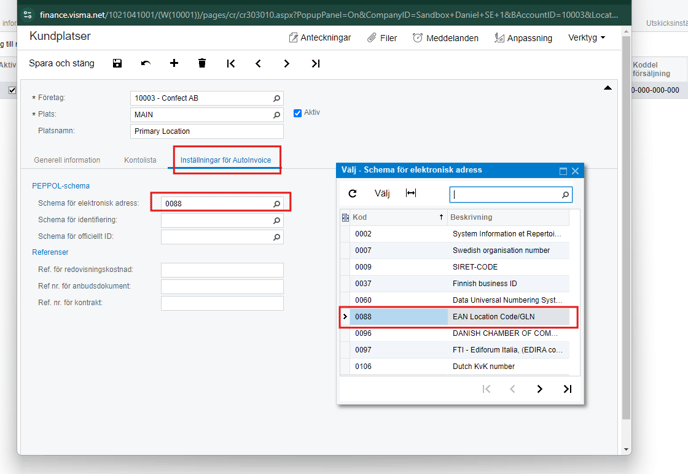
Task: Collapse the form header with up arrow
Action: coord(608,88)
